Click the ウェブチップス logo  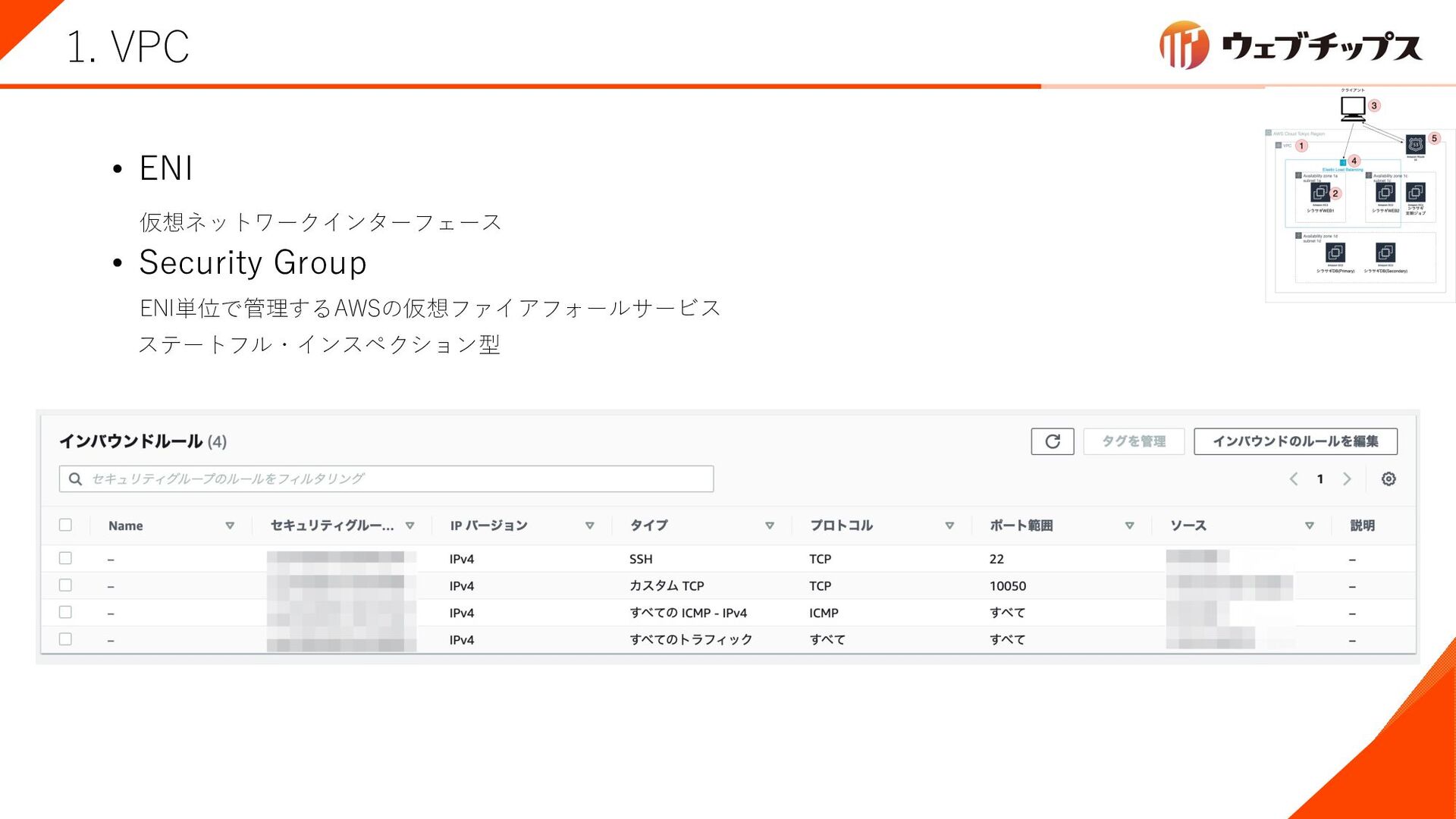coord(1291,45)
